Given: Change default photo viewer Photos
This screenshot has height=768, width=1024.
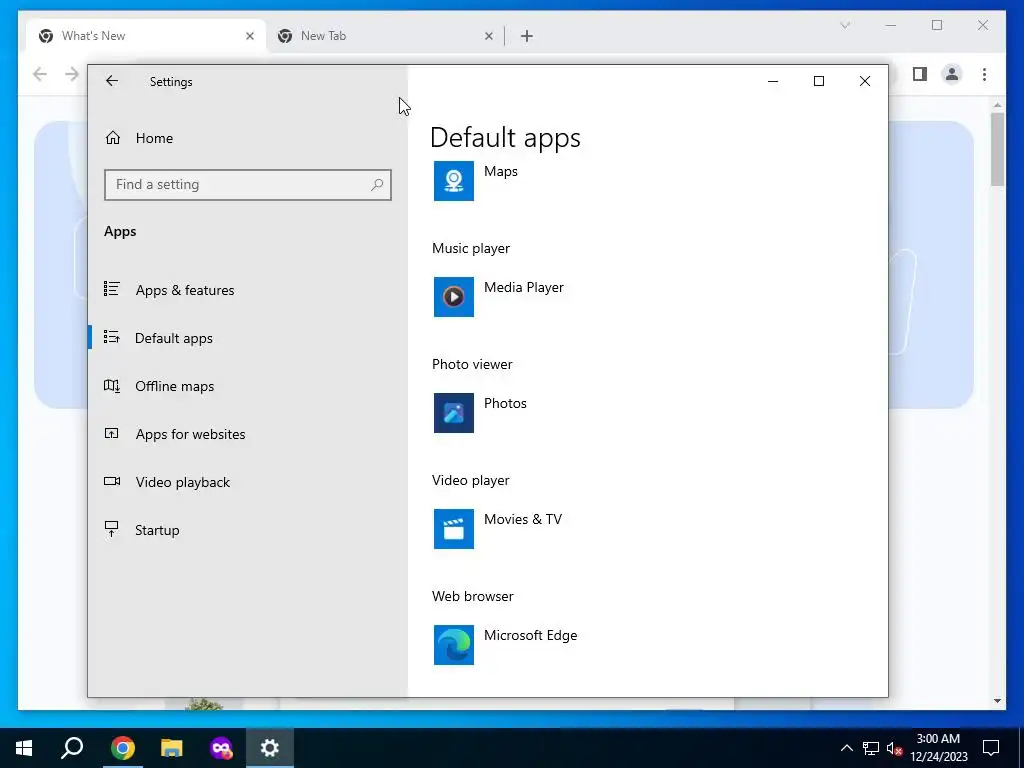Looking at the screenshot, I should click(x=505, y=404).
